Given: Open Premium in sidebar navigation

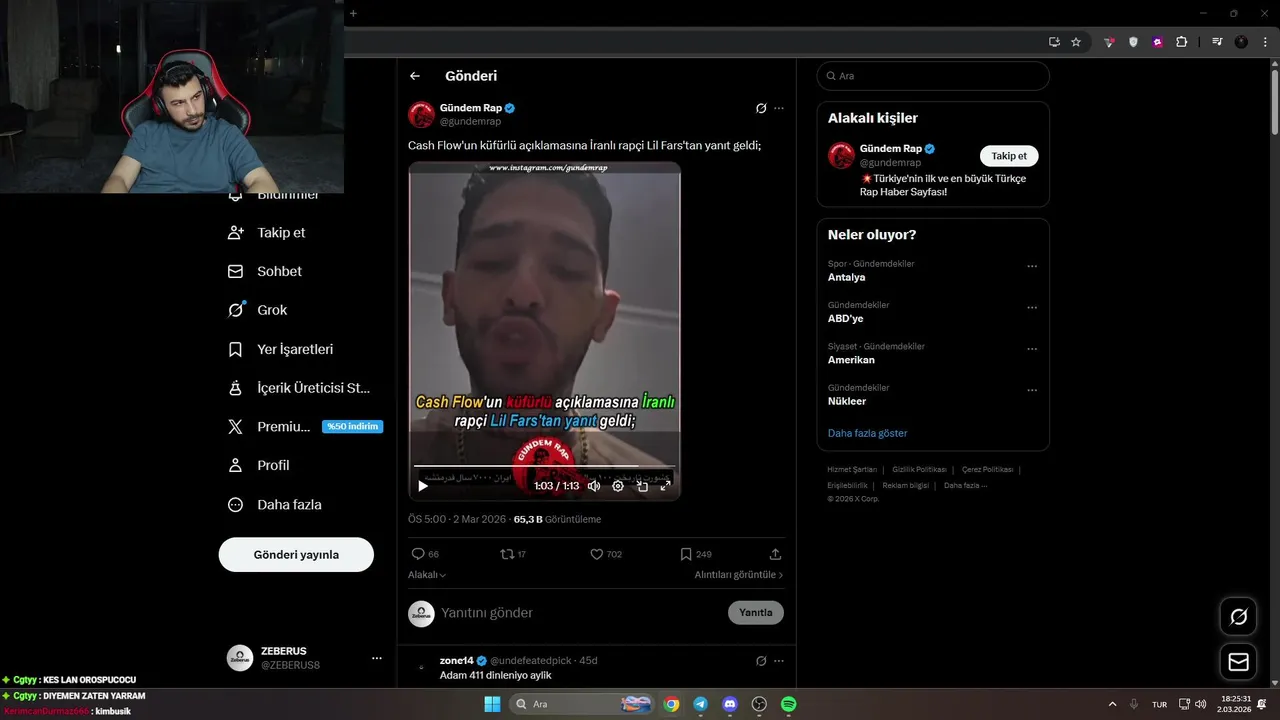Looking at the screenshot, I should click(270, 426).
